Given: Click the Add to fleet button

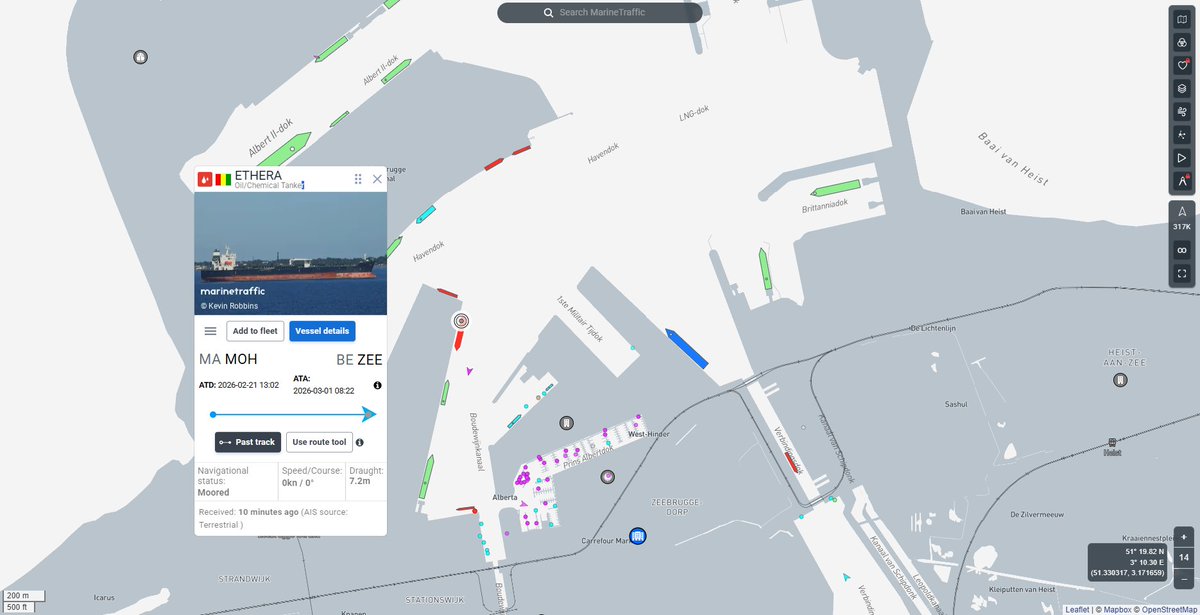Looking at the screenshot, I should pyautogui.click(x=255, y=331).
